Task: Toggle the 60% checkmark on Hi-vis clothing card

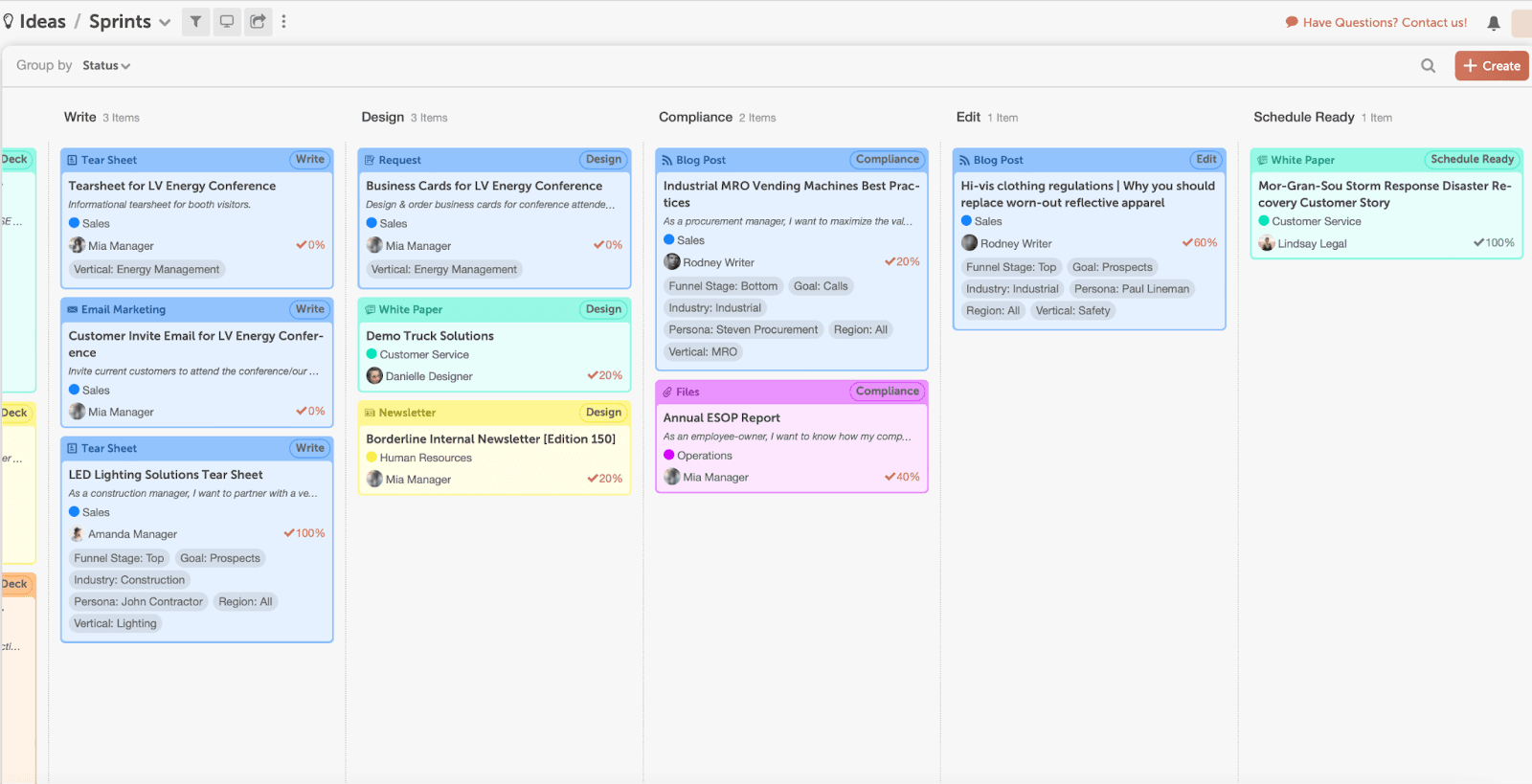Action: pos(1187,243)
